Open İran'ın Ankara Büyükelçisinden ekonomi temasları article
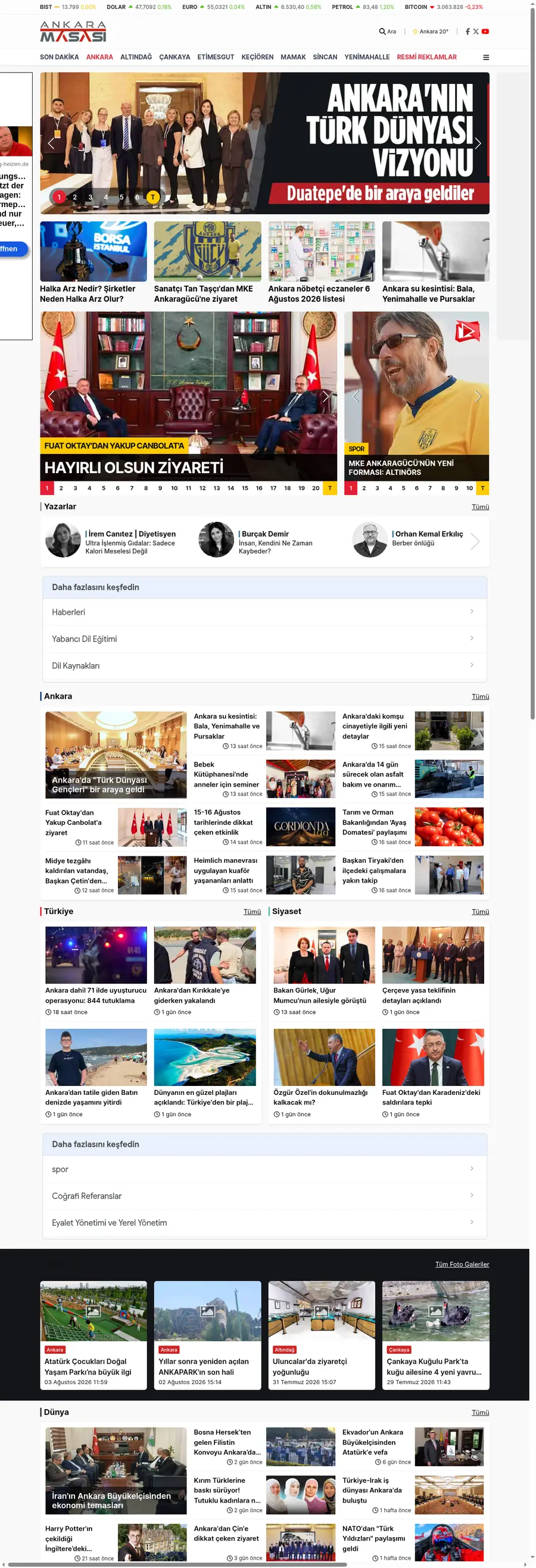 [116, 1470]
